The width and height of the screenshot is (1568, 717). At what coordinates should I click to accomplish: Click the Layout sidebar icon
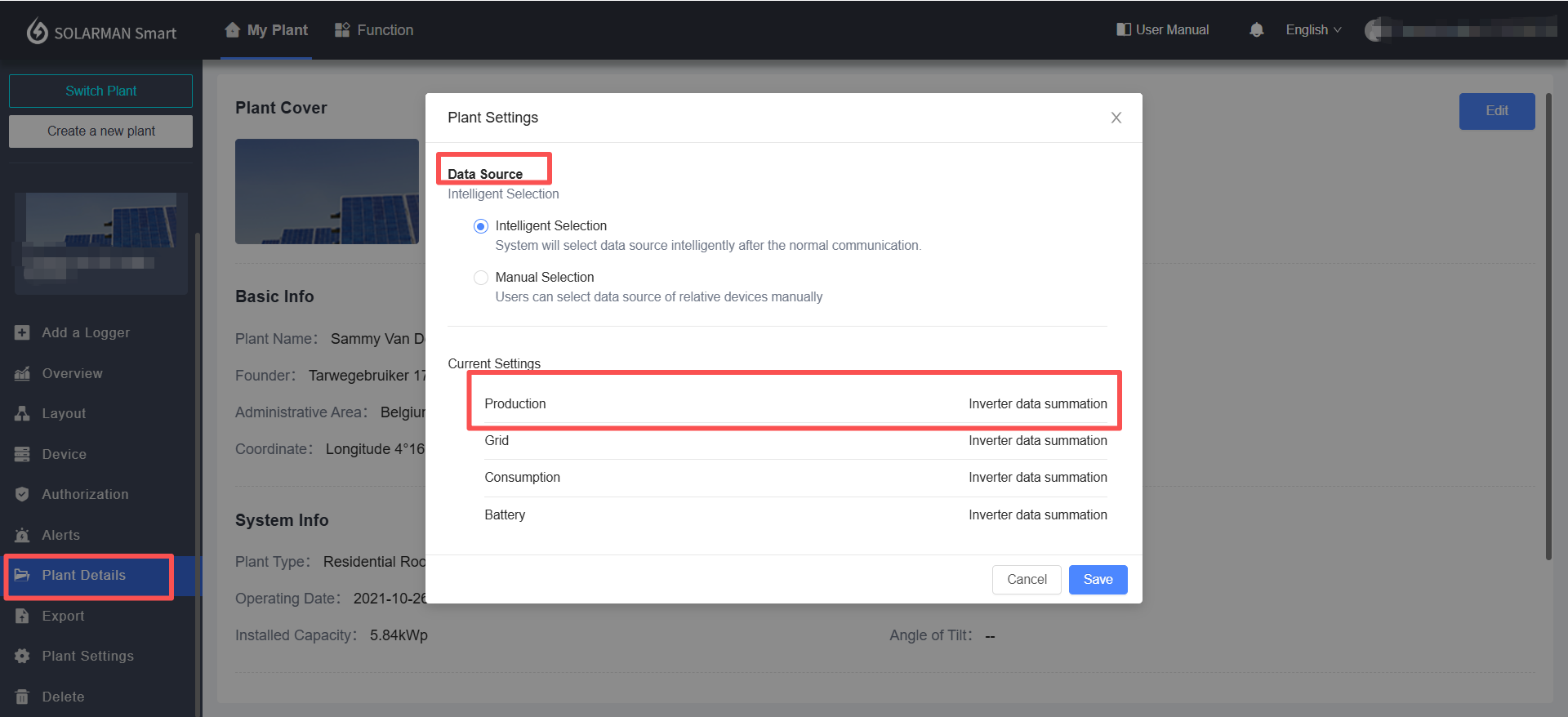[x=22, y=413]
